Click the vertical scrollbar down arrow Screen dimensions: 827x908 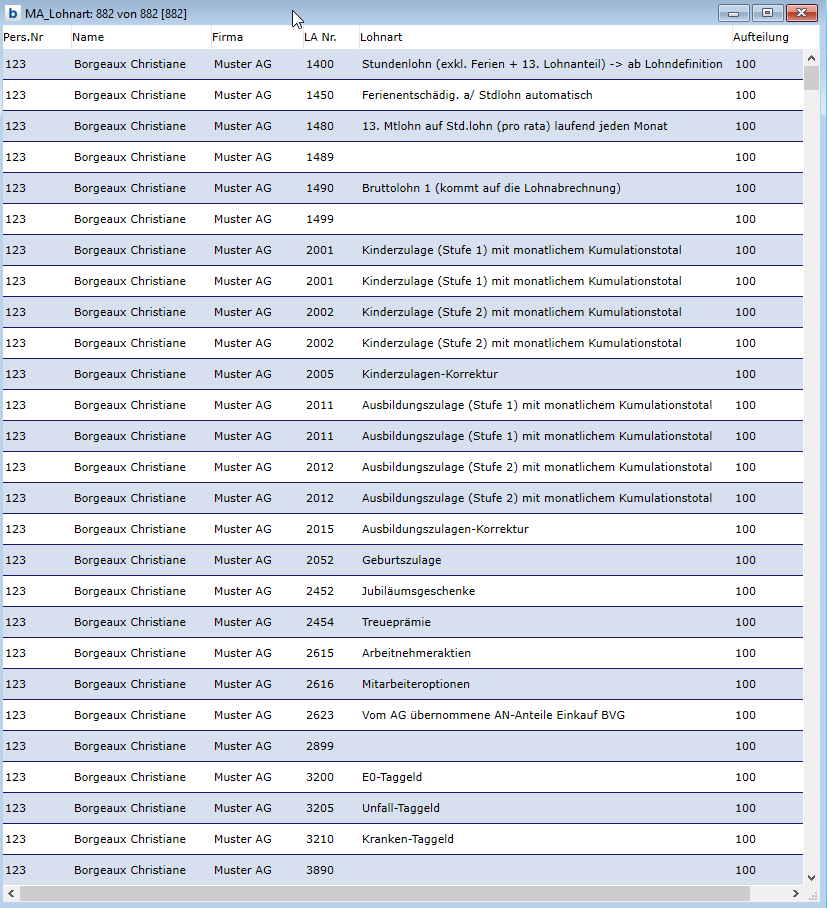(x=811, y=877)
